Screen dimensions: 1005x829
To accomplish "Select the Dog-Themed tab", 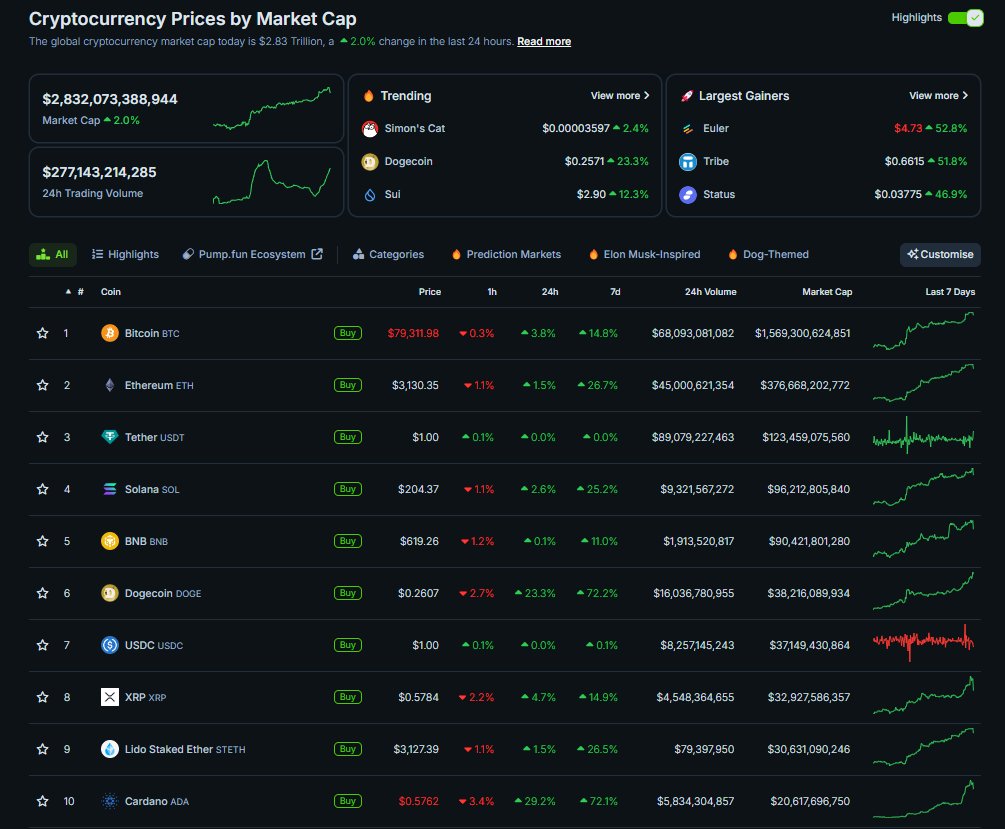I will coord(768,255).
